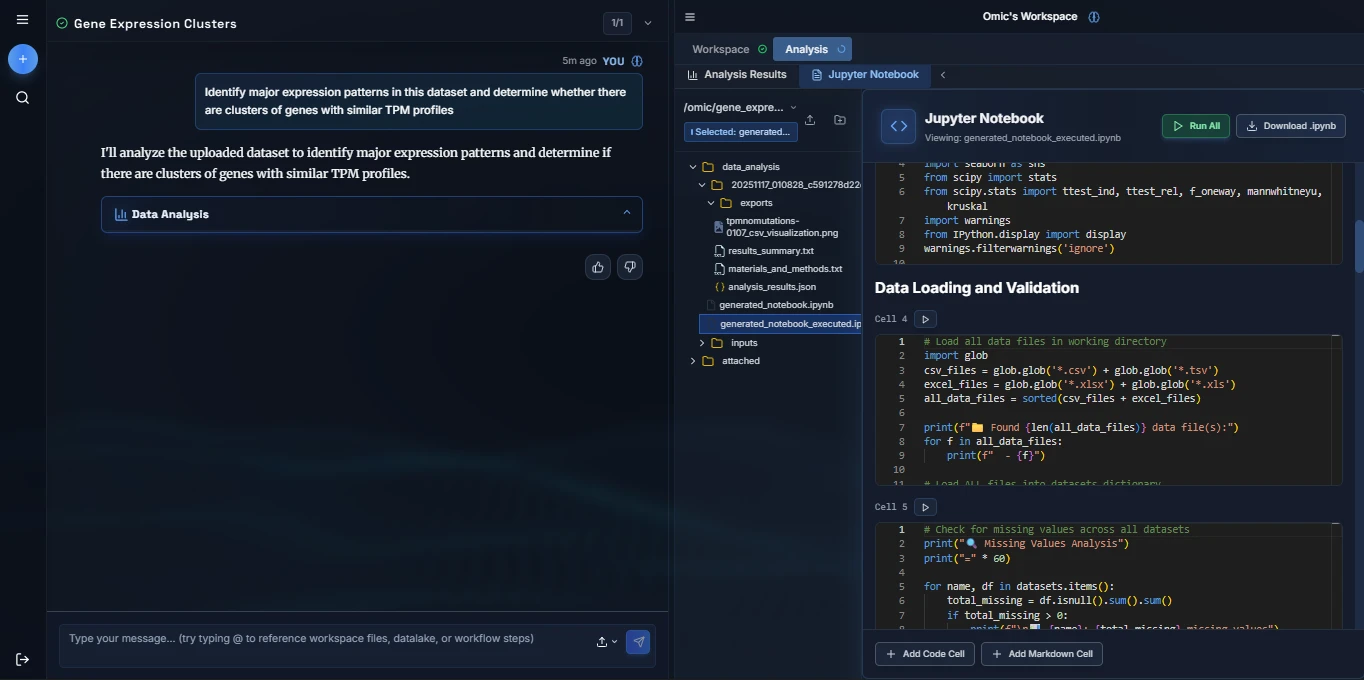Screen dimensions: 1364x680
Task: Expand the attached folder
Action: click(x=692, y=361)
